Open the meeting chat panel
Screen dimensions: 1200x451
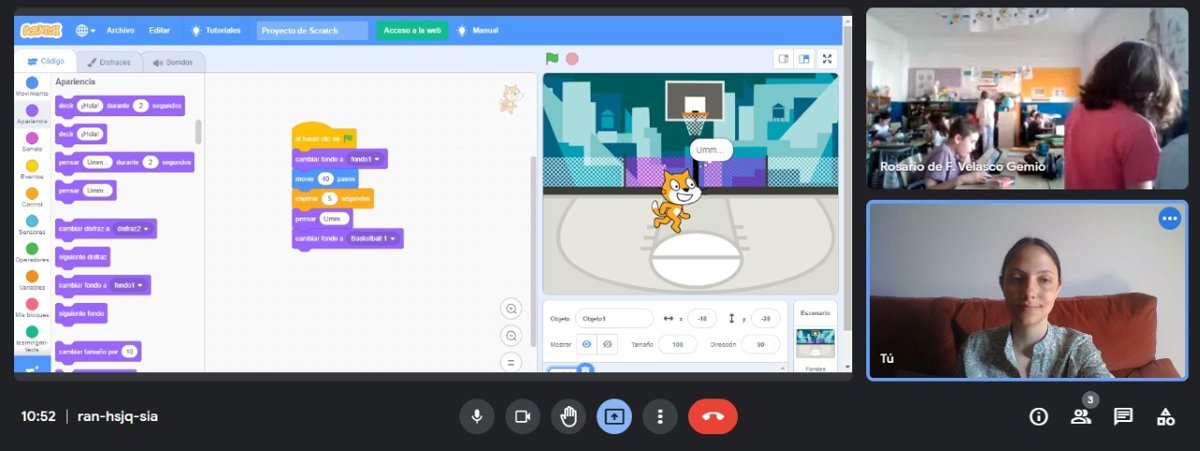1123,417
